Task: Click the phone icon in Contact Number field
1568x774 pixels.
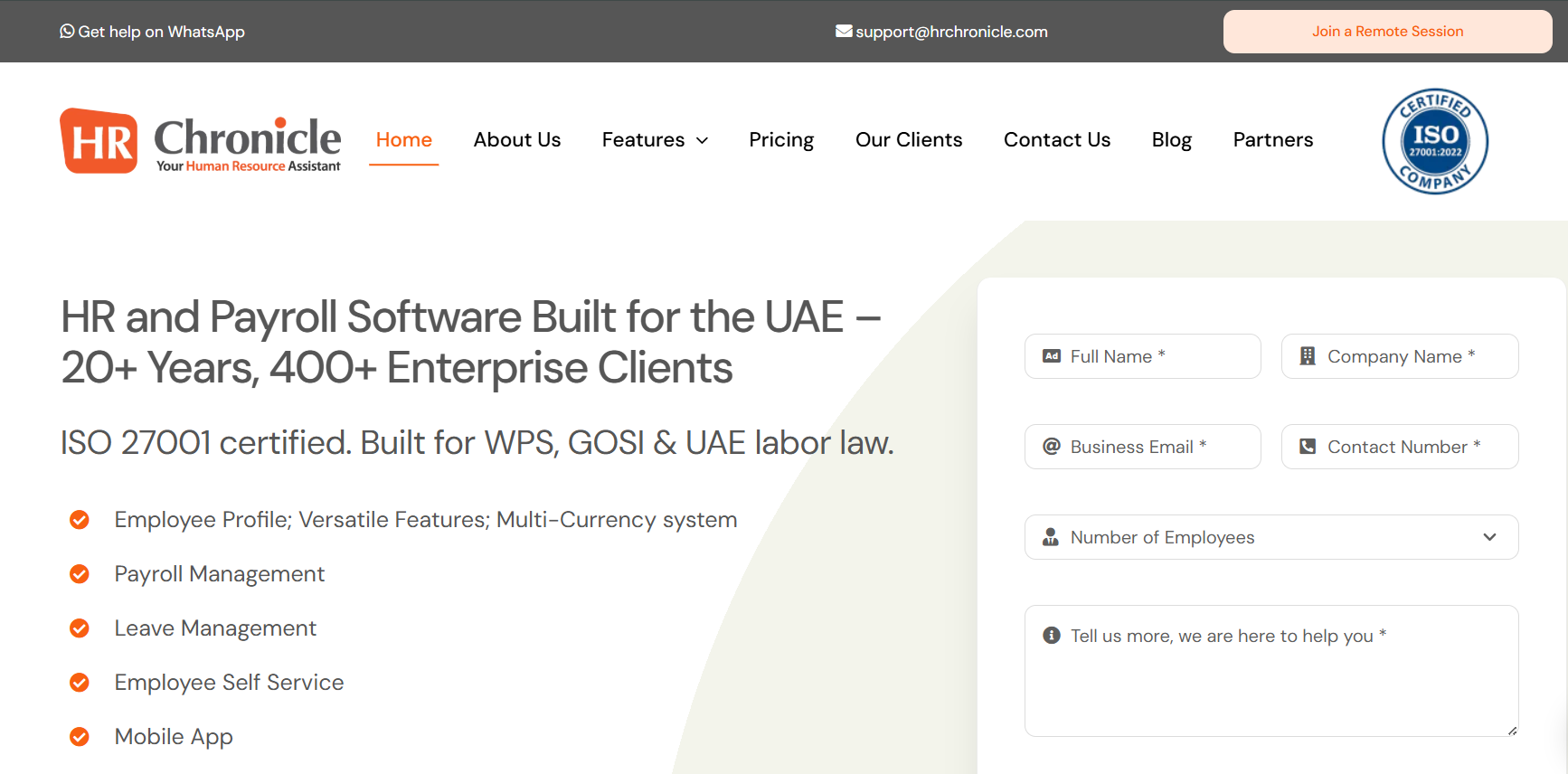Action: pyautogui.click(x=1308, y=447)
